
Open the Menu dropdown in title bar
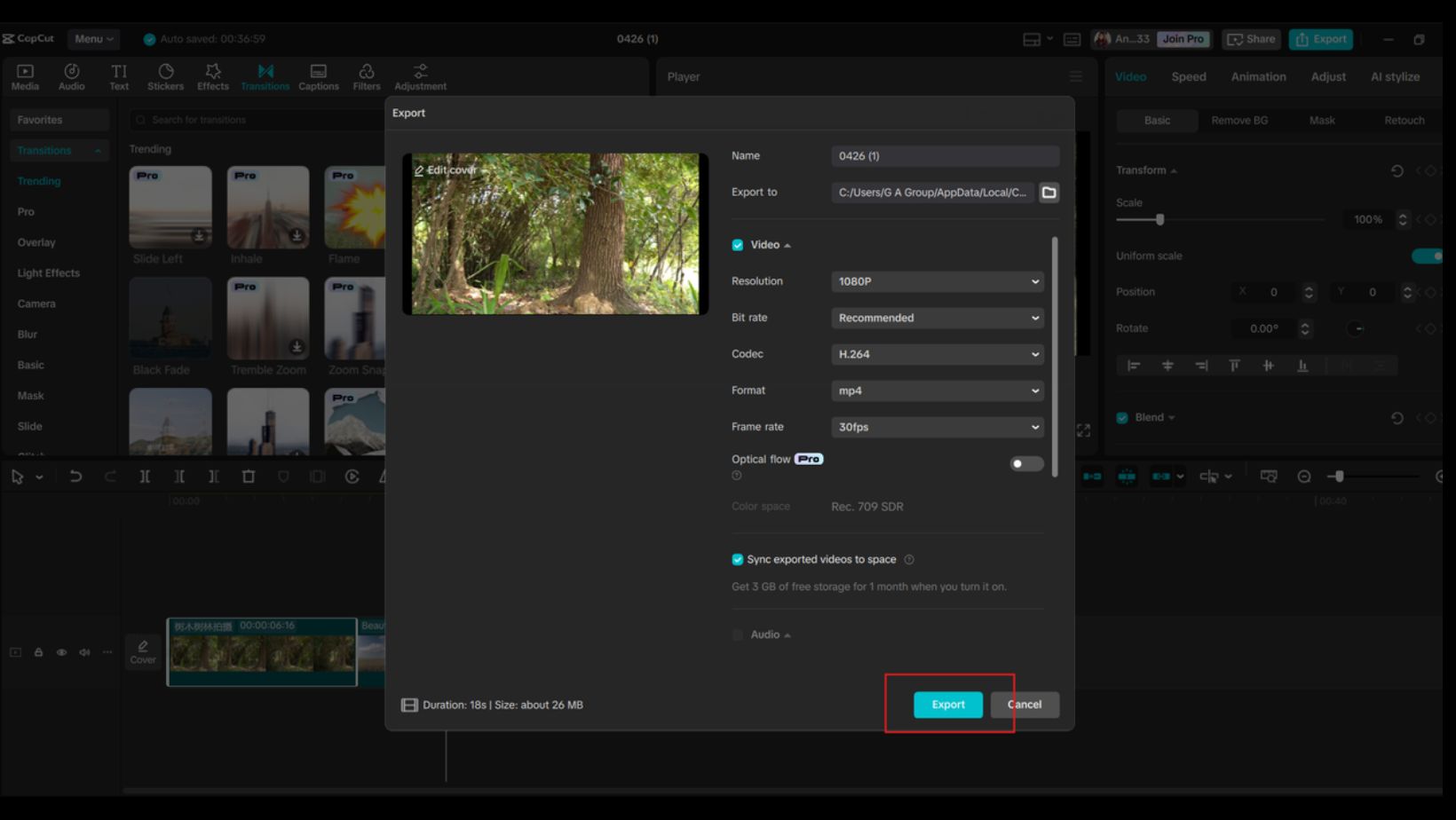[x=94, y=39]
